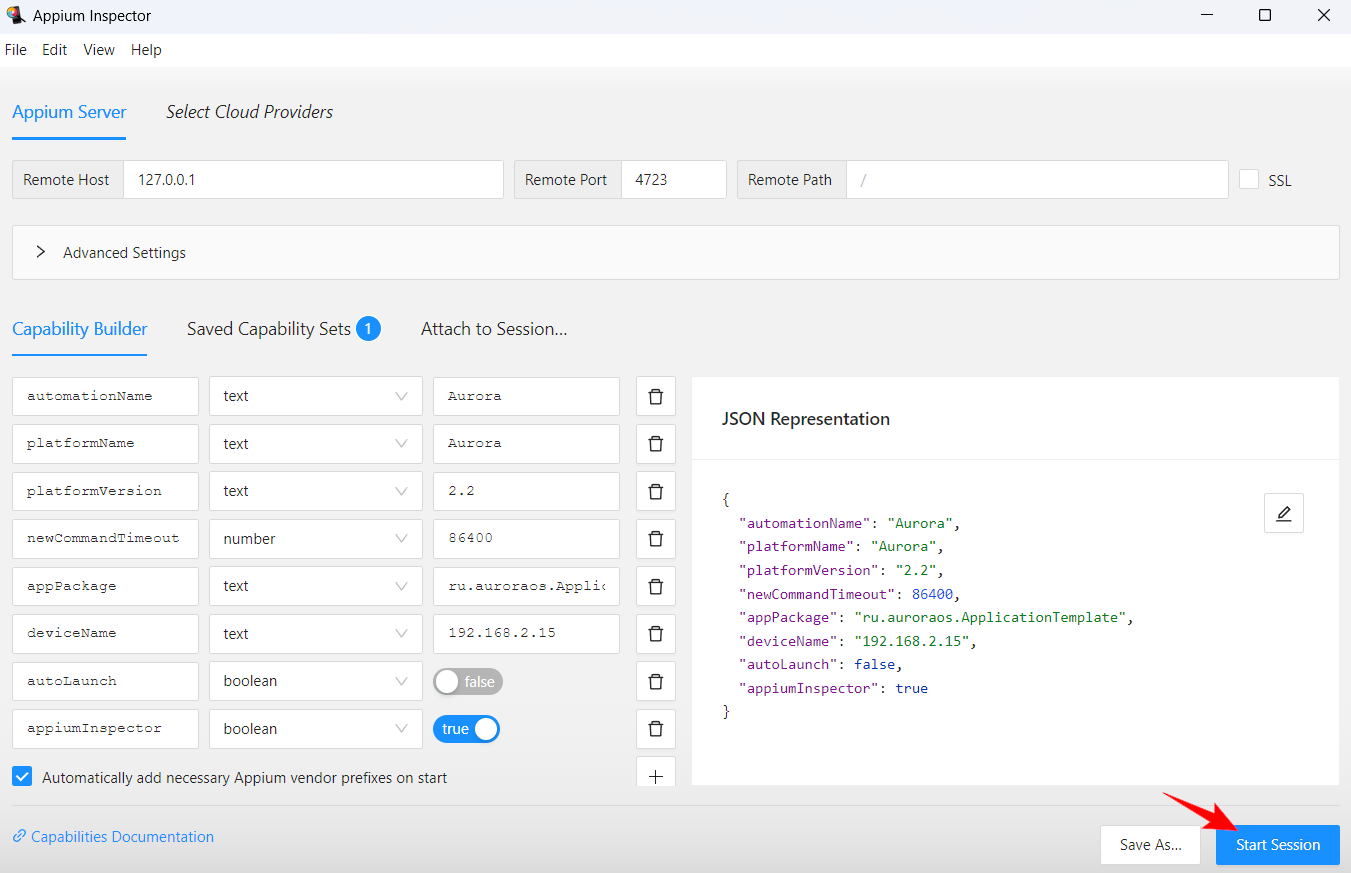Delete the newCommandTimeout capability row
Image resolution: width=1351 pixels, height=873 pixels.
[x=656, y=538]
